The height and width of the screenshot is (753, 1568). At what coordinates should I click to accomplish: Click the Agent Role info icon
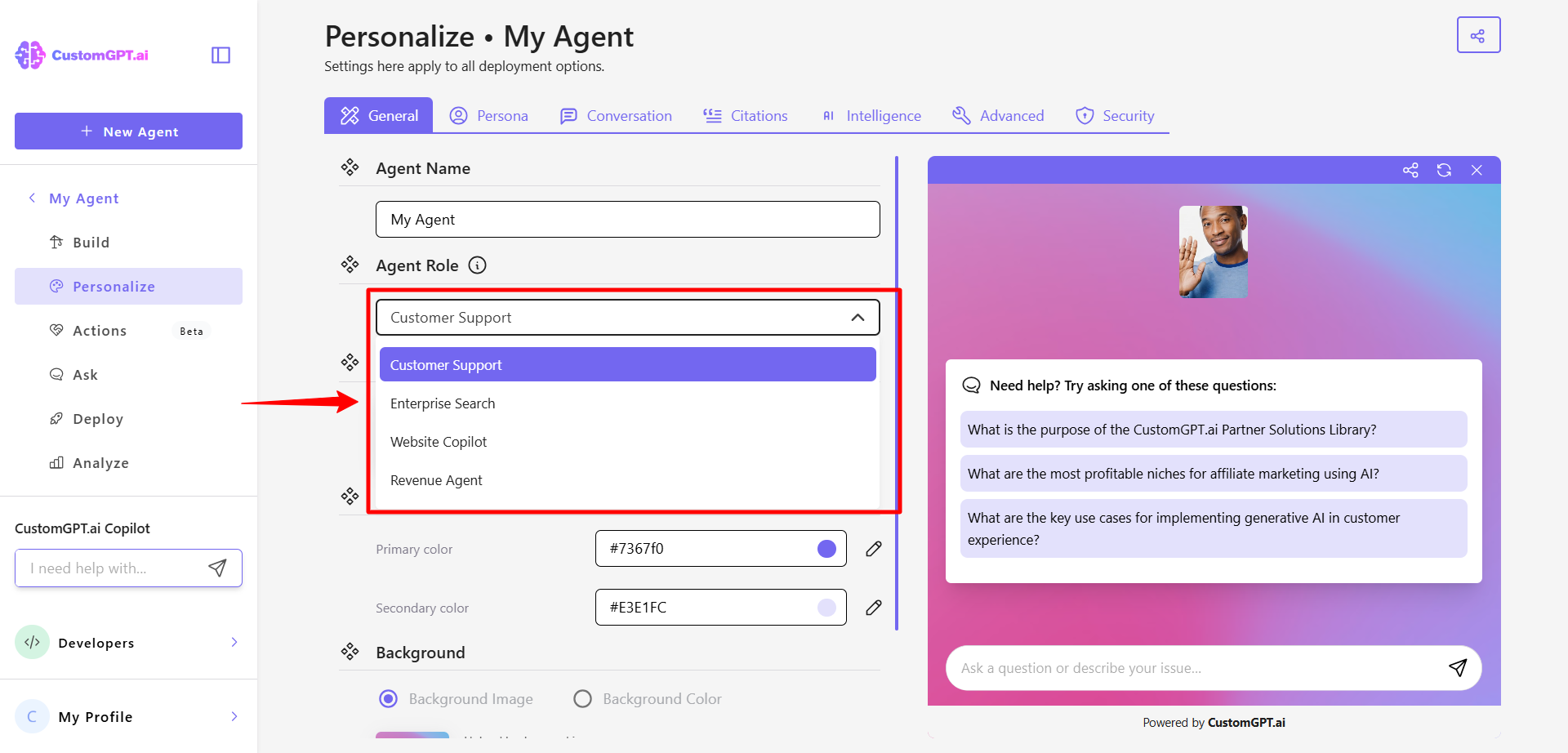click(x=477, y=265)
